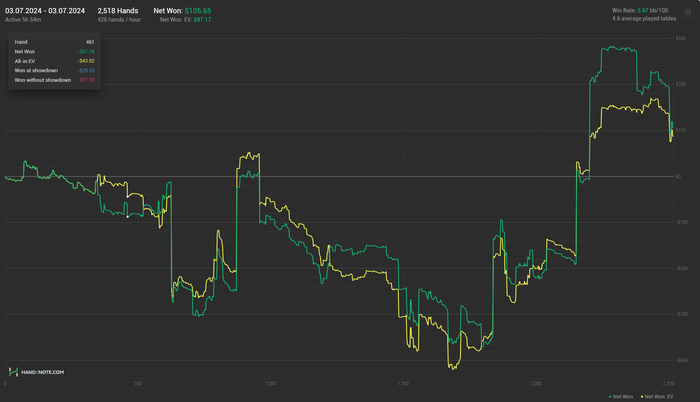Click the white hand marker on yellow line
Image resolution: width=700 pixels, height=402 pixels.
tap(128, 197)
